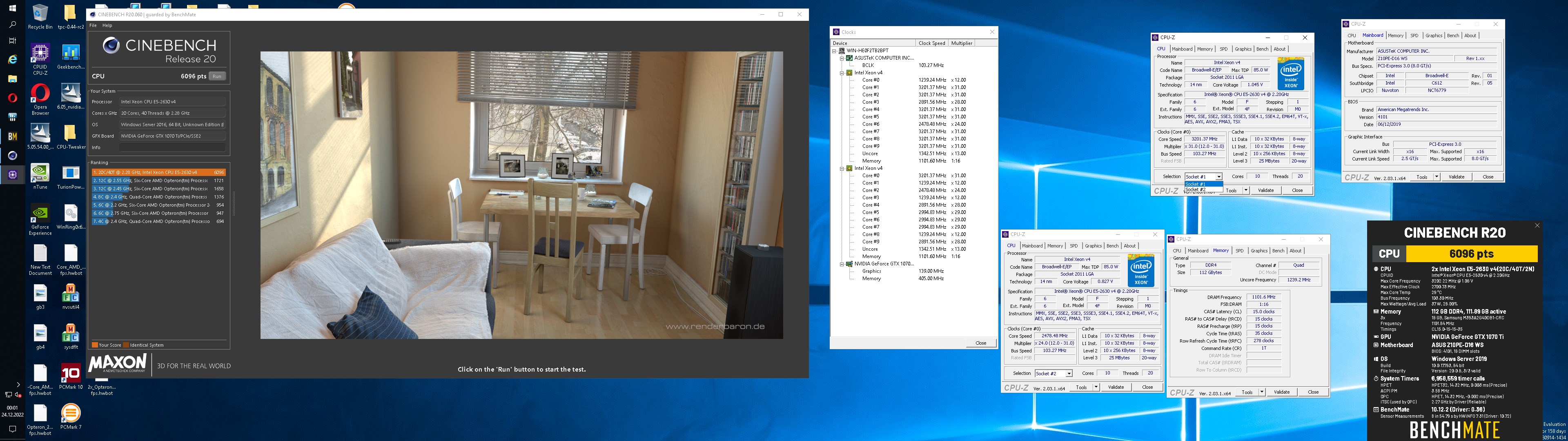1568x441 pixels.
Task: Open Graphics tab in Mainboard CPU-Z window
Action: pyautogui.click(x=1434, y=36)
